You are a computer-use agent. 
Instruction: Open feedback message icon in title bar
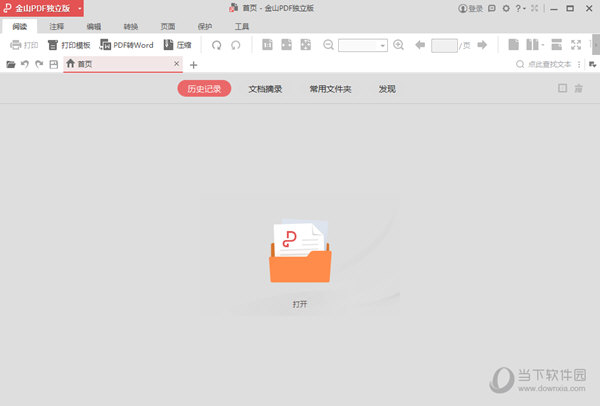[x=492, y=8]
